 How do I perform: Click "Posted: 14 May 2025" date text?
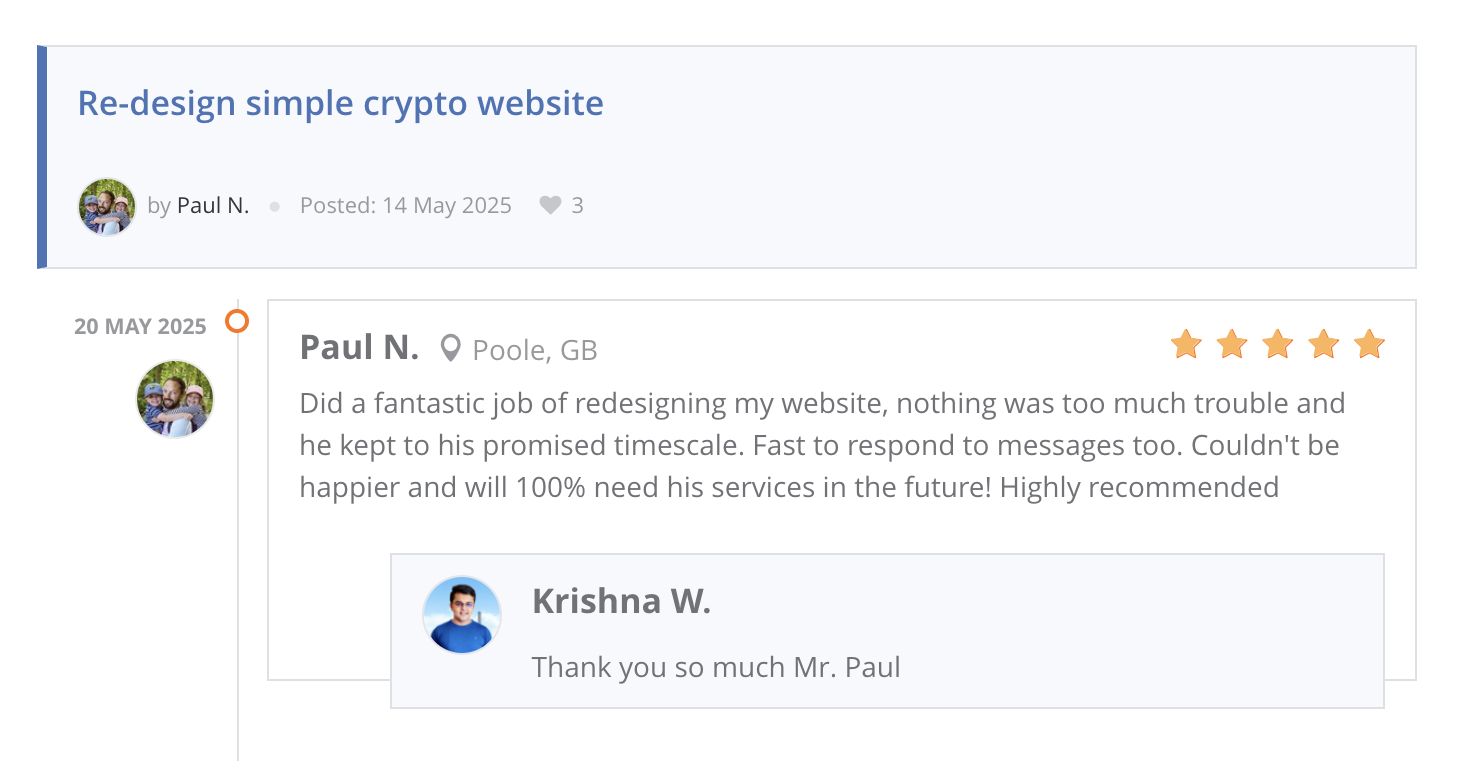(x=405, y=206)
